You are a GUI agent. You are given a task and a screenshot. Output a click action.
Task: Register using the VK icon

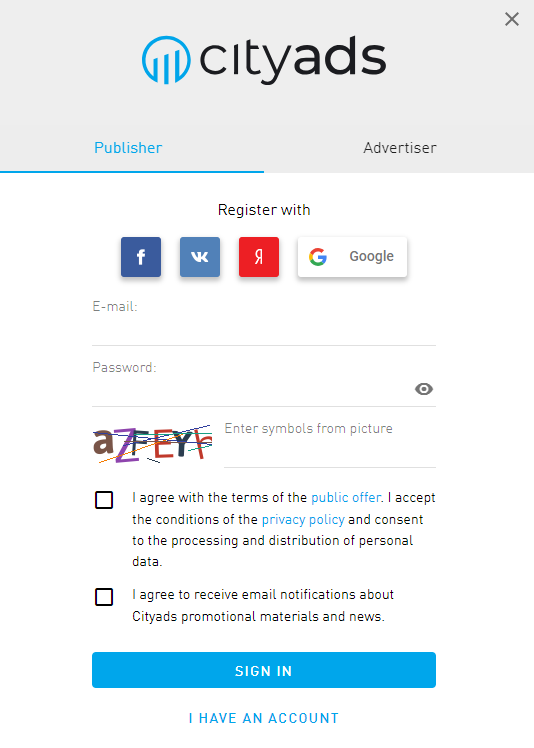[x=200, y=257]
